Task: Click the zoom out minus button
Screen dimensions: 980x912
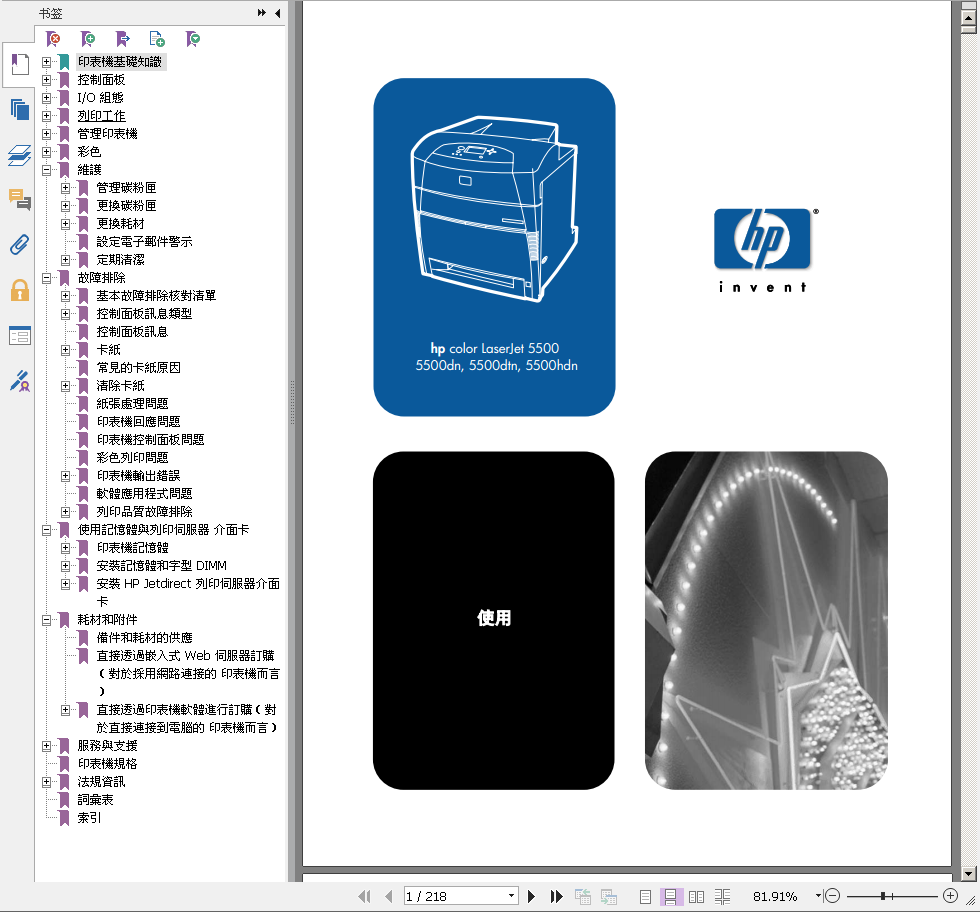Action: tap(832, 896)
